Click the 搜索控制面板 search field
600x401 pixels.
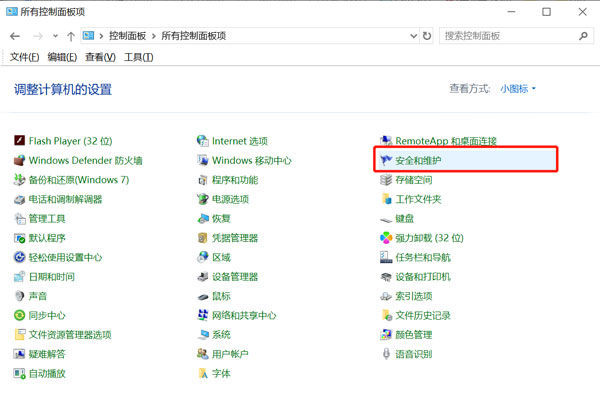[x=516, y=36]
